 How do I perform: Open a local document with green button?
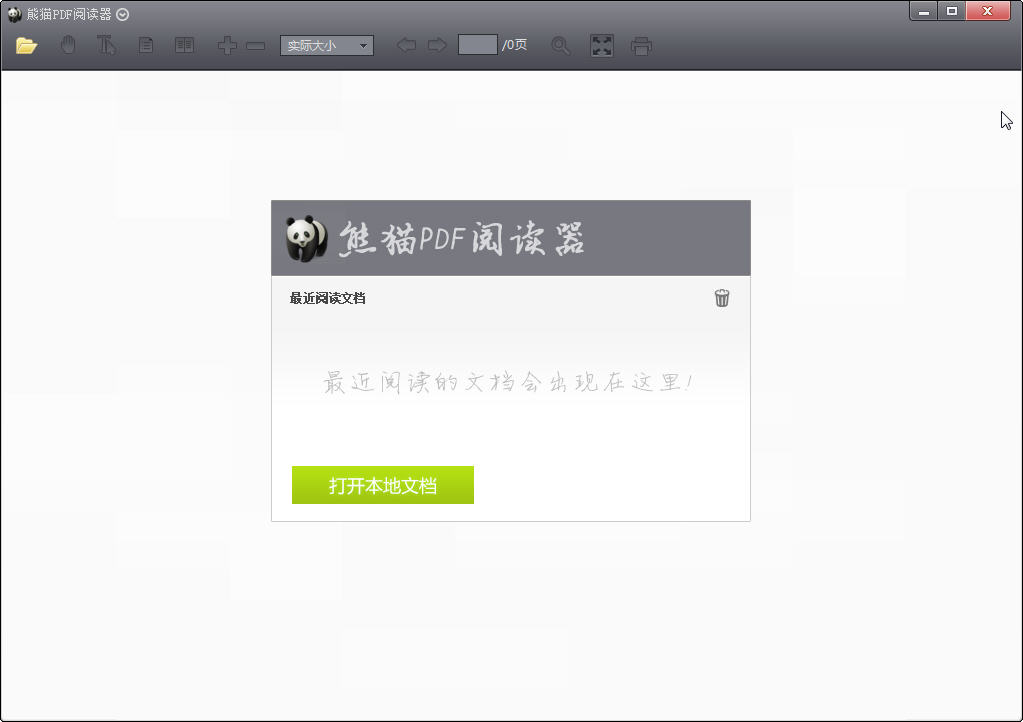[382, 485]
